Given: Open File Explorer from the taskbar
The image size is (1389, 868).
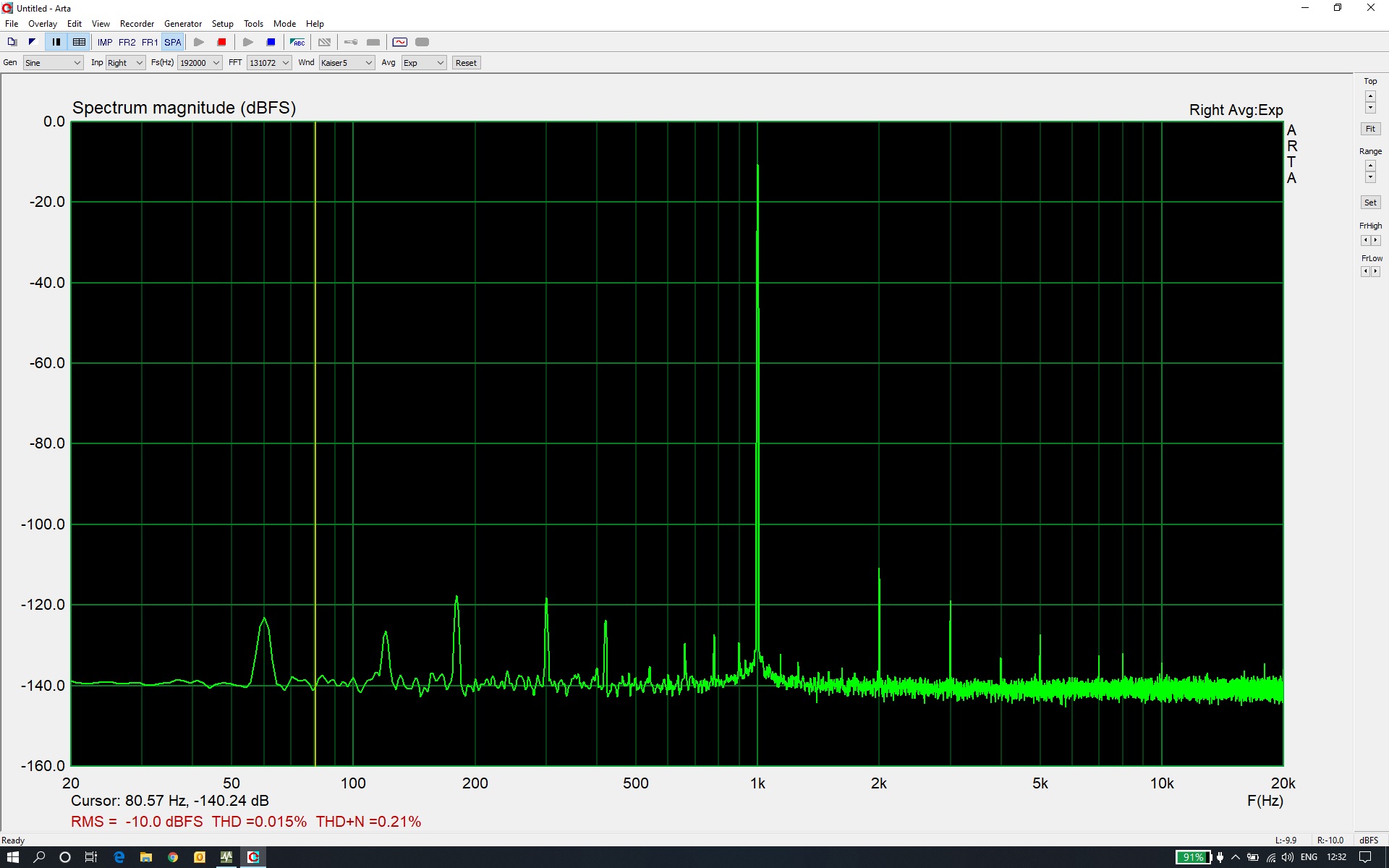Looking at the screenshot, I should (146, 857).
